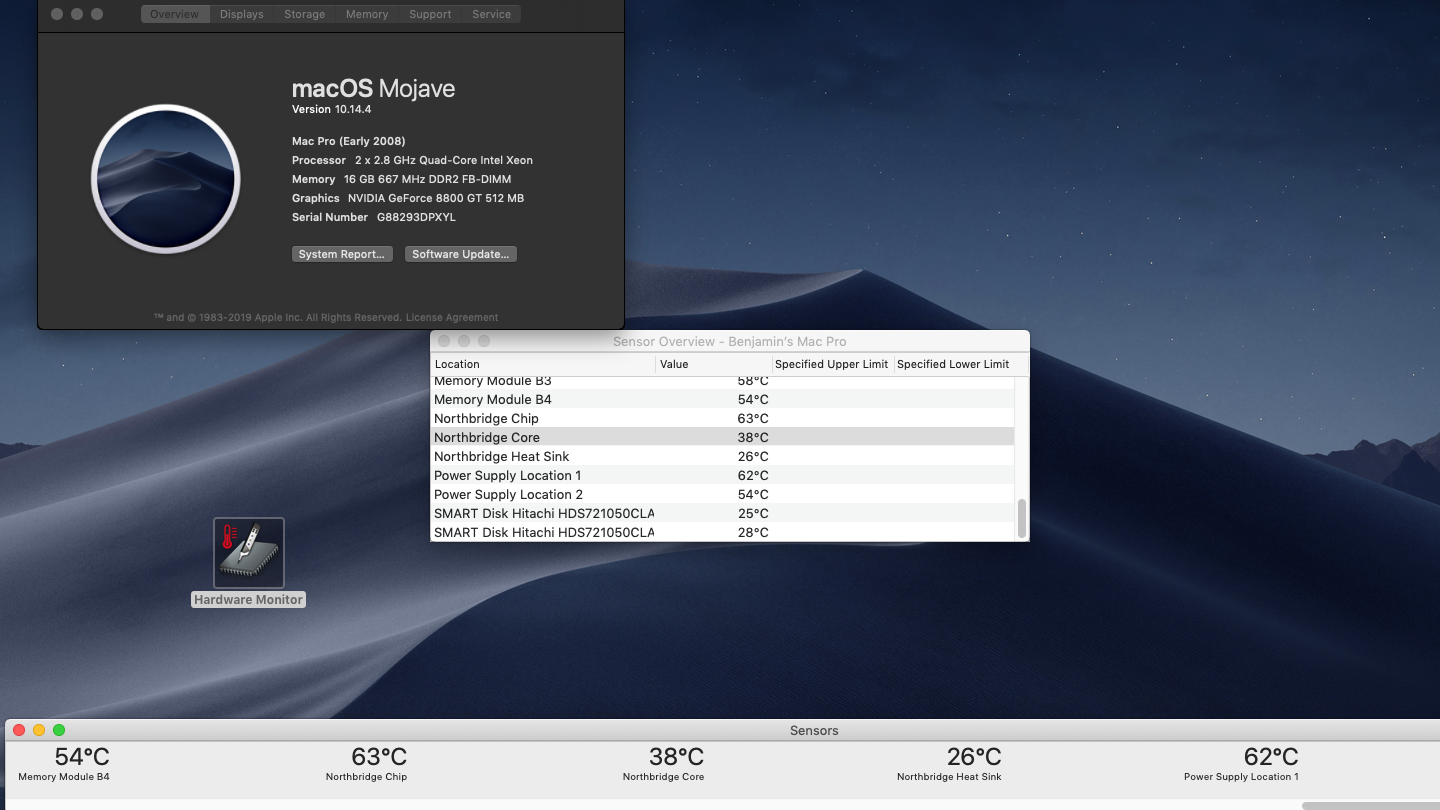Select the Power Supply Location 2 row
1440x810 pixels.
click(722, 494)
